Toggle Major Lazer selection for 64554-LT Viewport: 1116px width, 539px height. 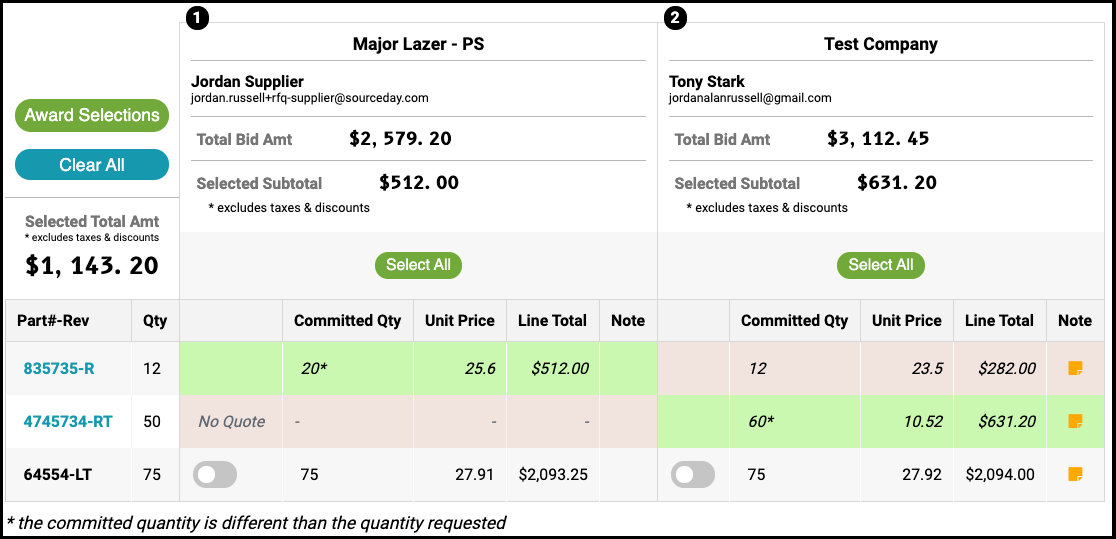(x=215, y=475)
